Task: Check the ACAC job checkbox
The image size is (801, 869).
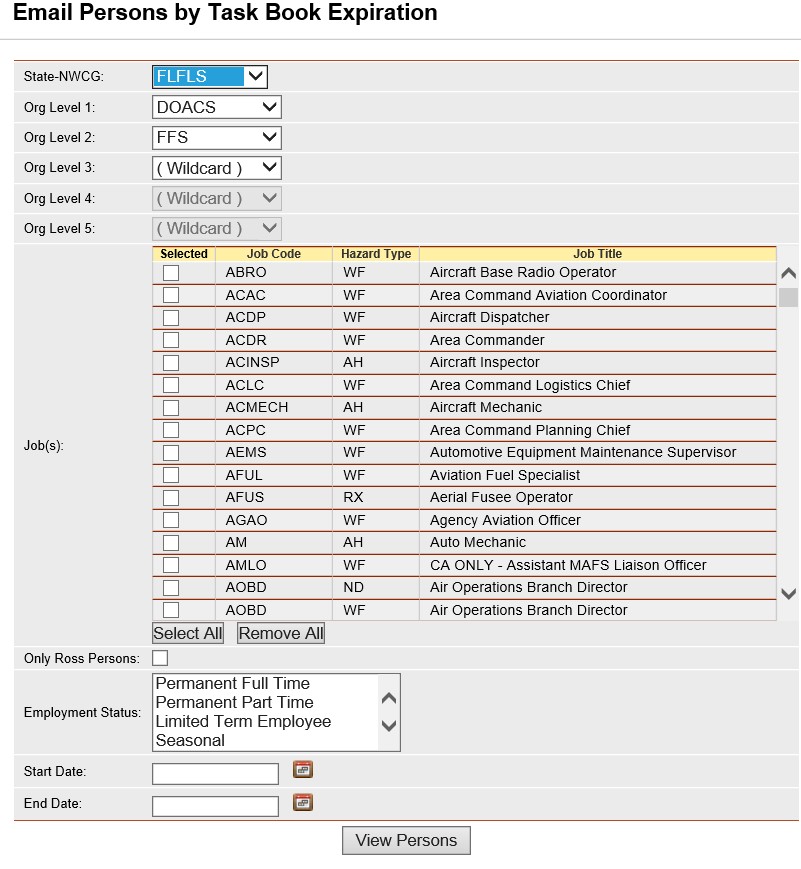Action: (x=171, y=295)
